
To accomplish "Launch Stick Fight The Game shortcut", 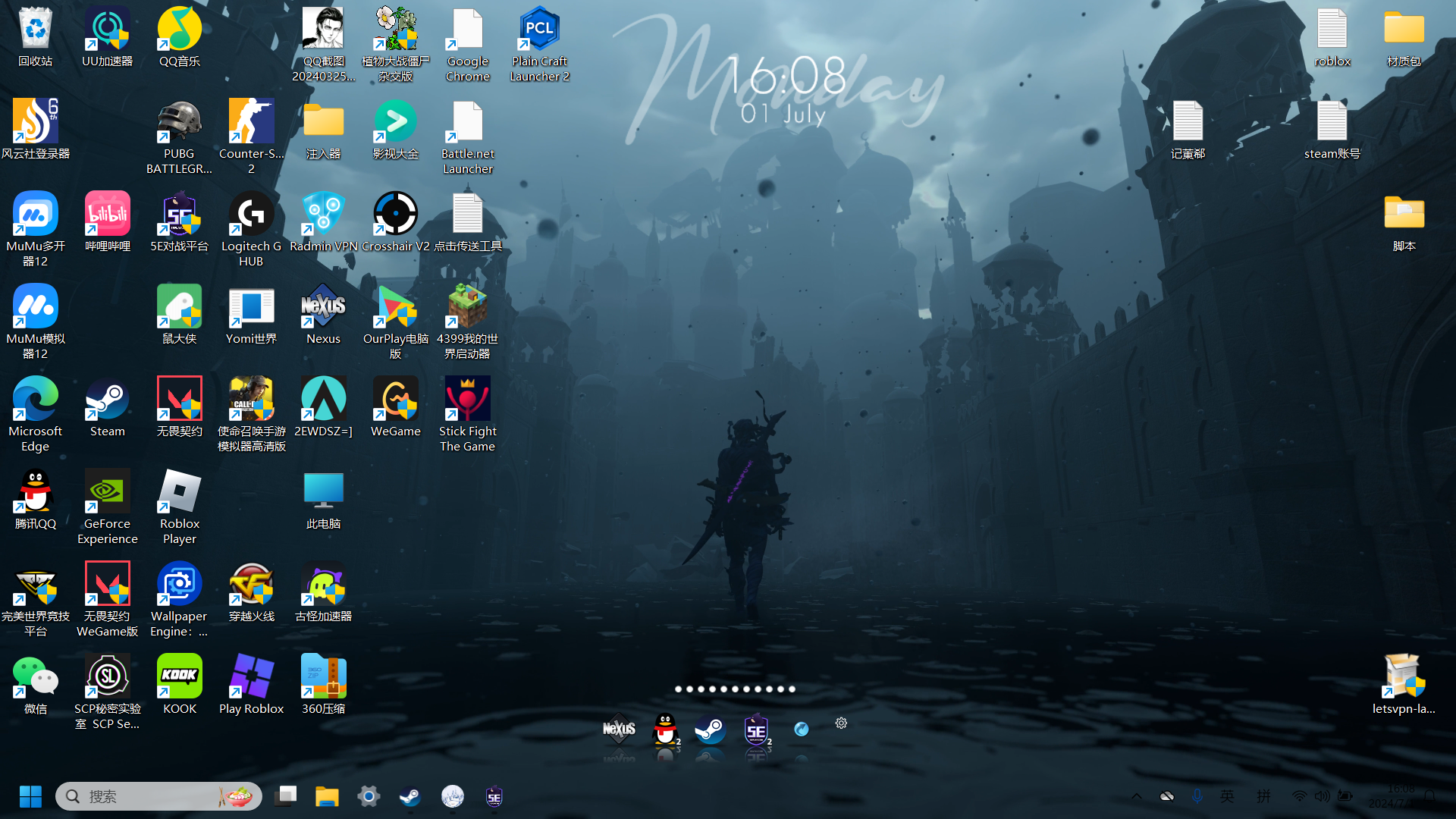I will tap(468, 414).
